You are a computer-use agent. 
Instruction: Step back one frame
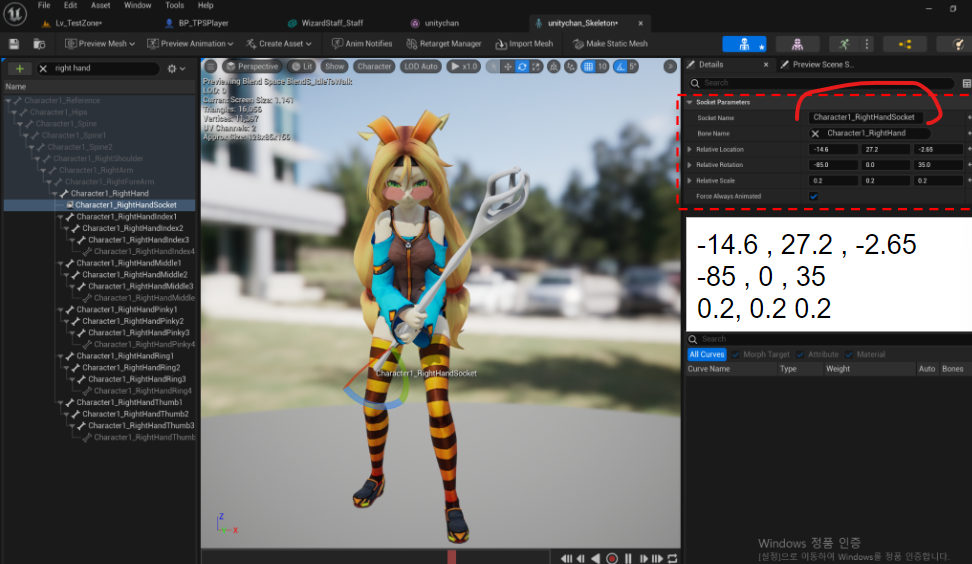(x=581, y=558)
